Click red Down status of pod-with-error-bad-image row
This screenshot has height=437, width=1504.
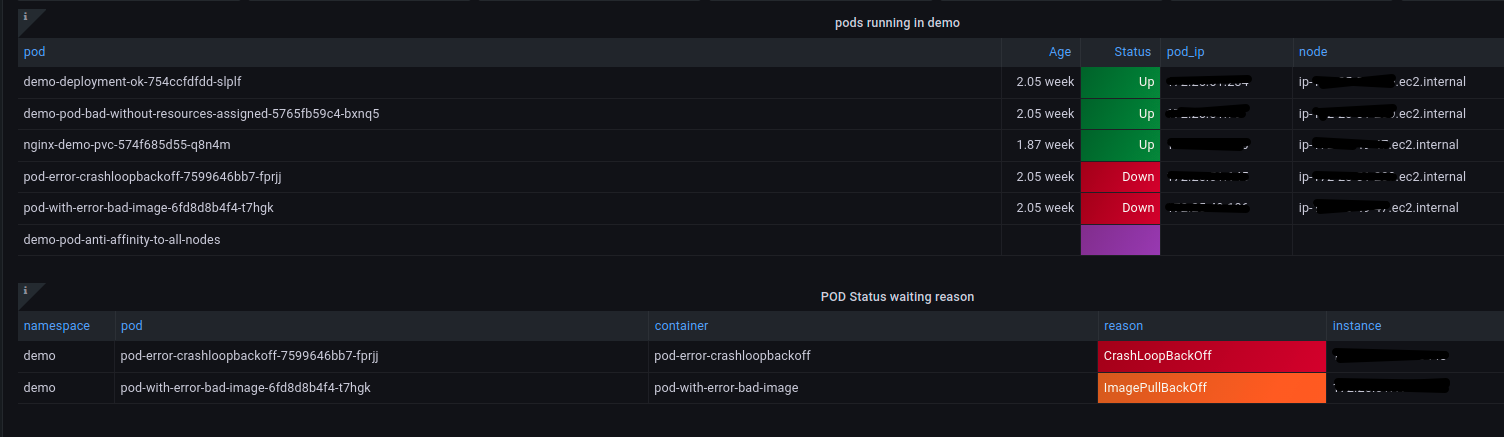click(x=1120, y=208)
